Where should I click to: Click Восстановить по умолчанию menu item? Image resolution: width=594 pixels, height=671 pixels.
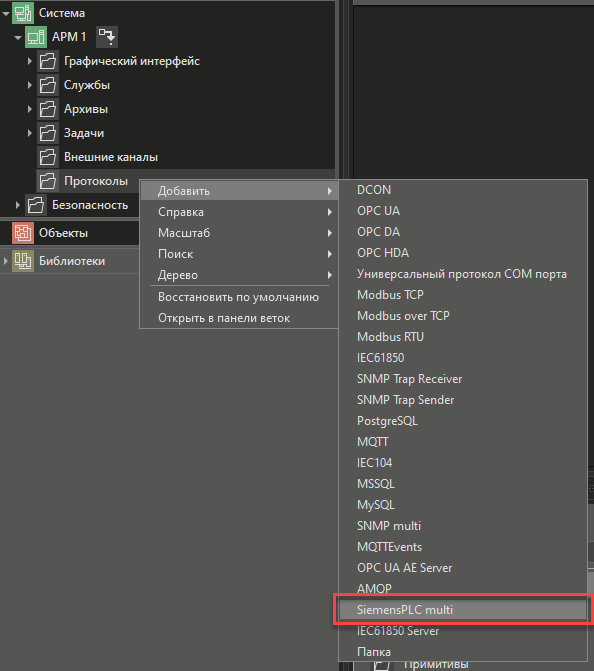(239, 297)
